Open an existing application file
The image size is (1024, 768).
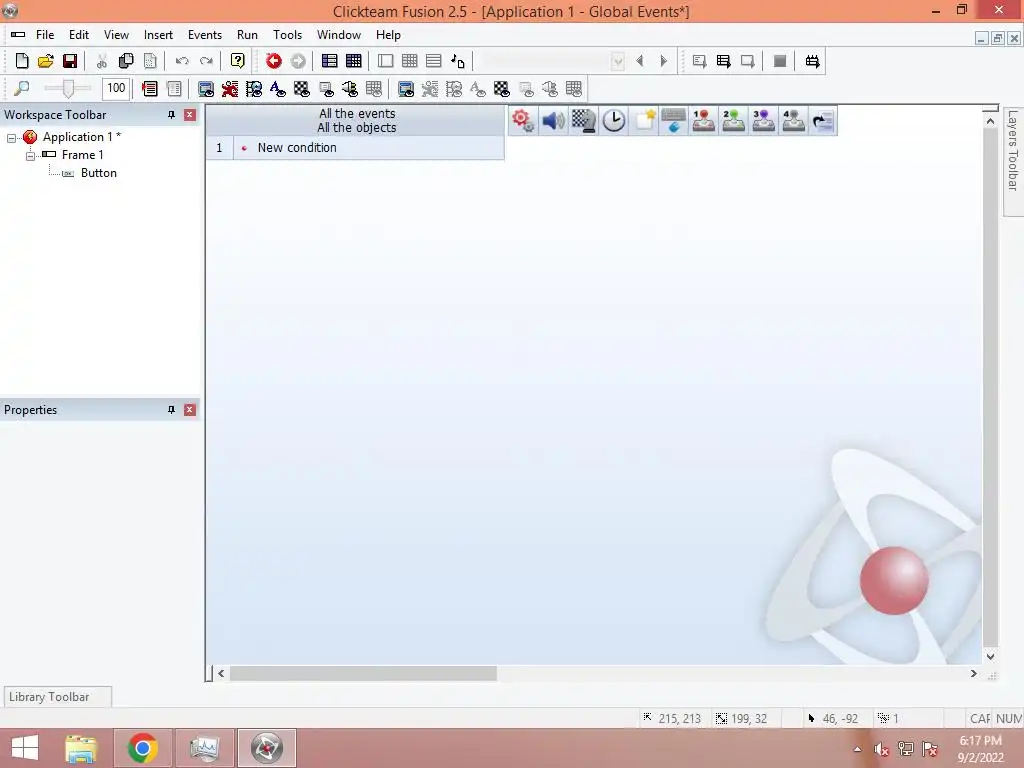pos(46,61)
